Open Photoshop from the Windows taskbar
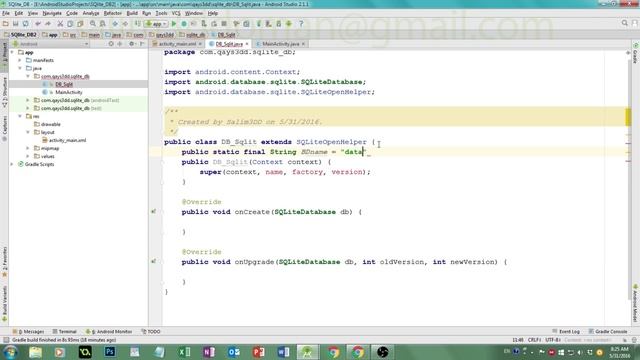The image size is (640, 360). 110,352
